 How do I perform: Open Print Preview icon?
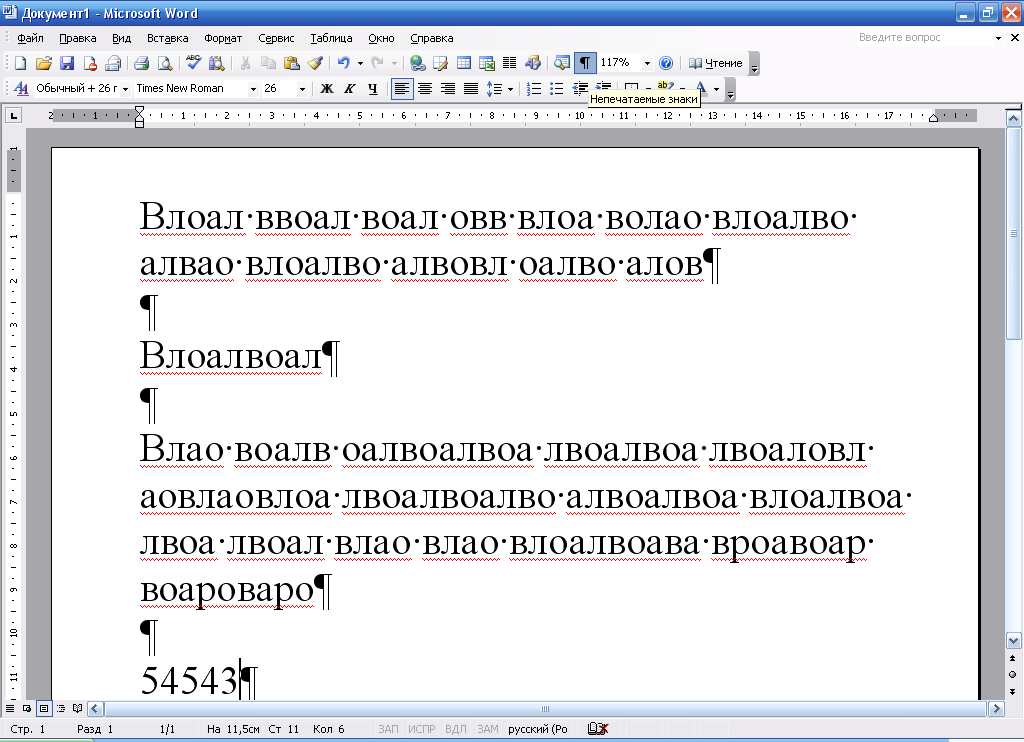165,63
